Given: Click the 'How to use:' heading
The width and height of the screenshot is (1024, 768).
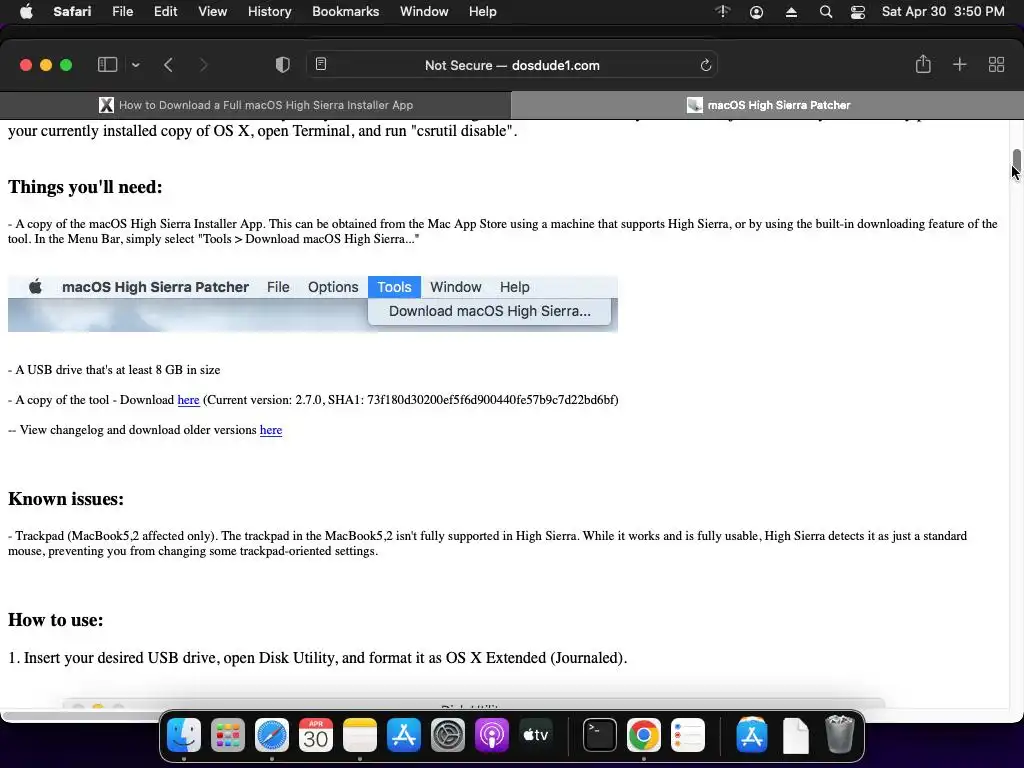Looking at the screenshot, I should pyautogui.click(x=56, y=620).
